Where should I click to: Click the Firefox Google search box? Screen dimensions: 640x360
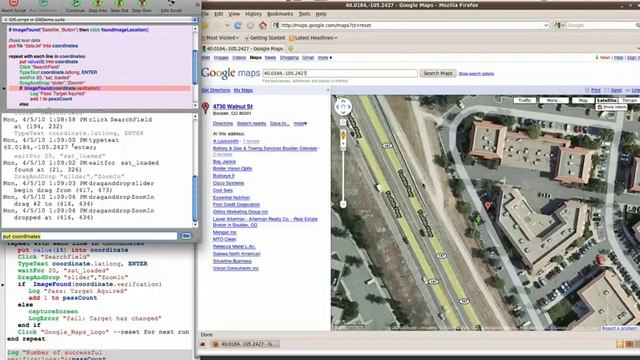[602, 25]
